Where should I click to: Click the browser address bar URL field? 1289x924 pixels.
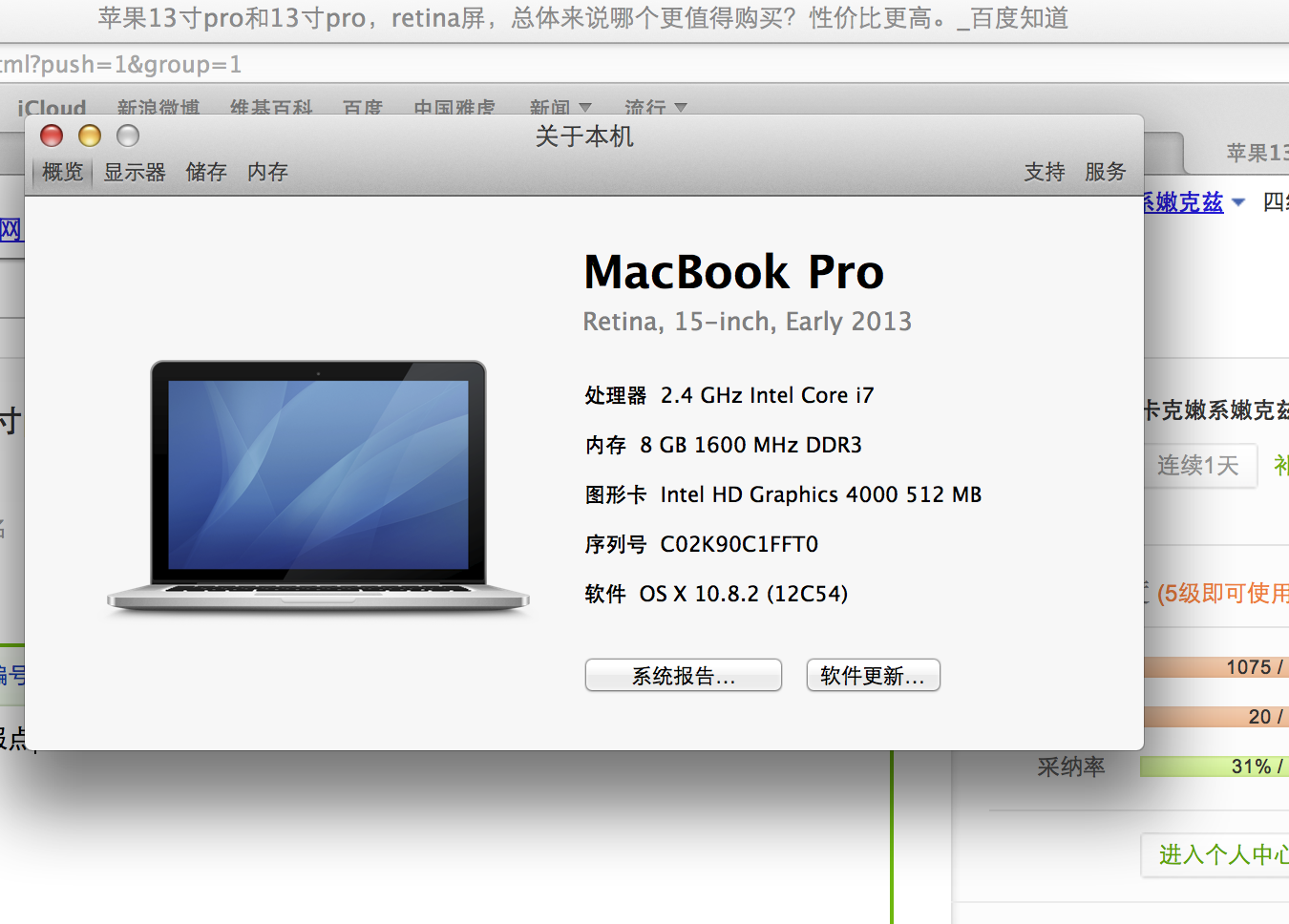pos(644,64)
